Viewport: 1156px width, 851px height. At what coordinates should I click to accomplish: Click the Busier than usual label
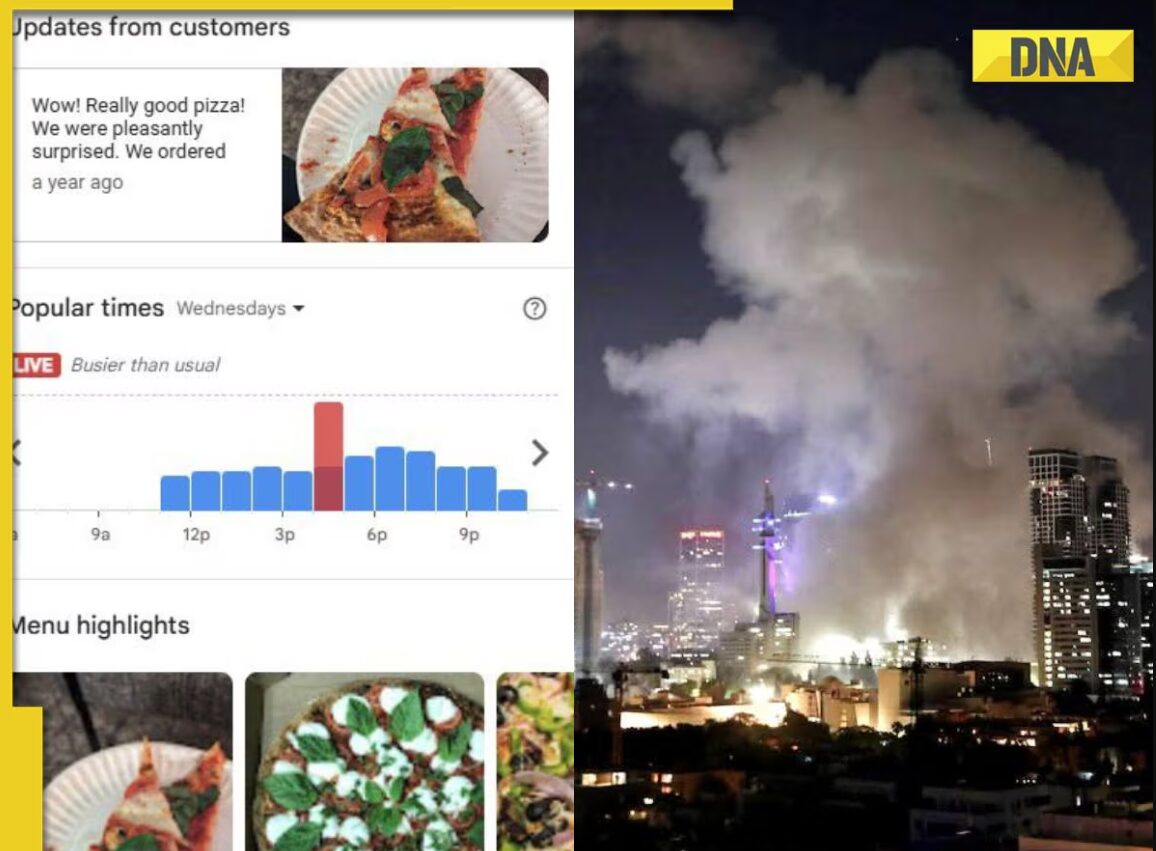[x=145, y=365]
